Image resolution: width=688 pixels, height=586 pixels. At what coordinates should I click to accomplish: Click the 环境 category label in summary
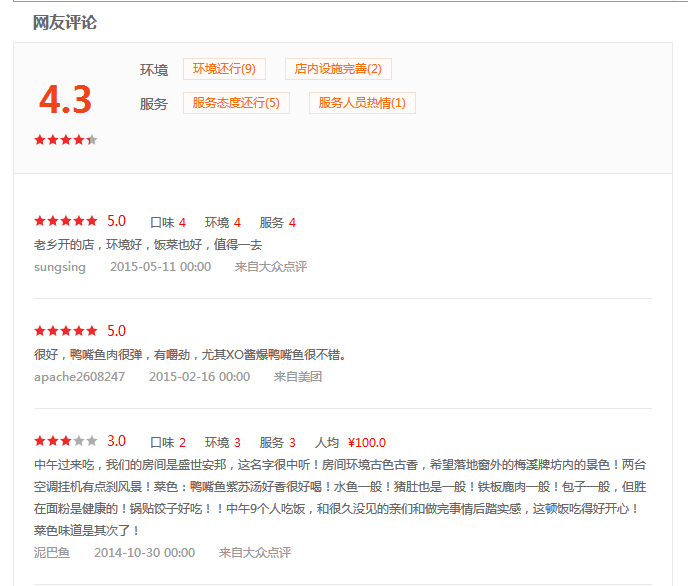(154, 70)
